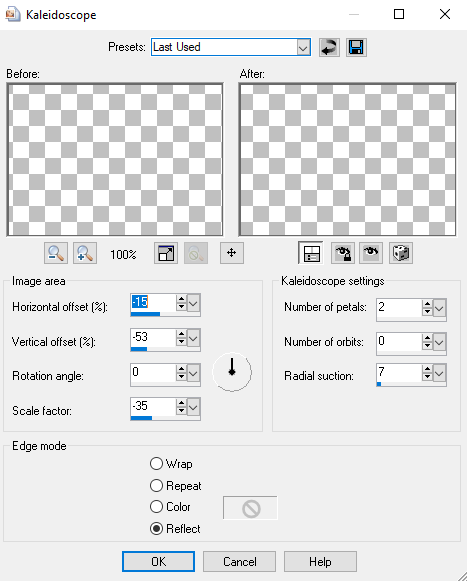This screenshot has width=467, height=581.
Task: Toggle the show/hide previews icon
Action: point(311,253)
